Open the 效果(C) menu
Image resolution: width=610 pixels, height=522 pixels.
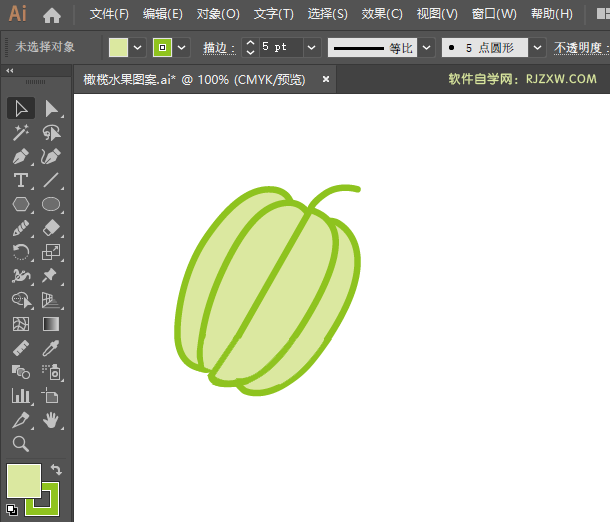coord(382,14)
